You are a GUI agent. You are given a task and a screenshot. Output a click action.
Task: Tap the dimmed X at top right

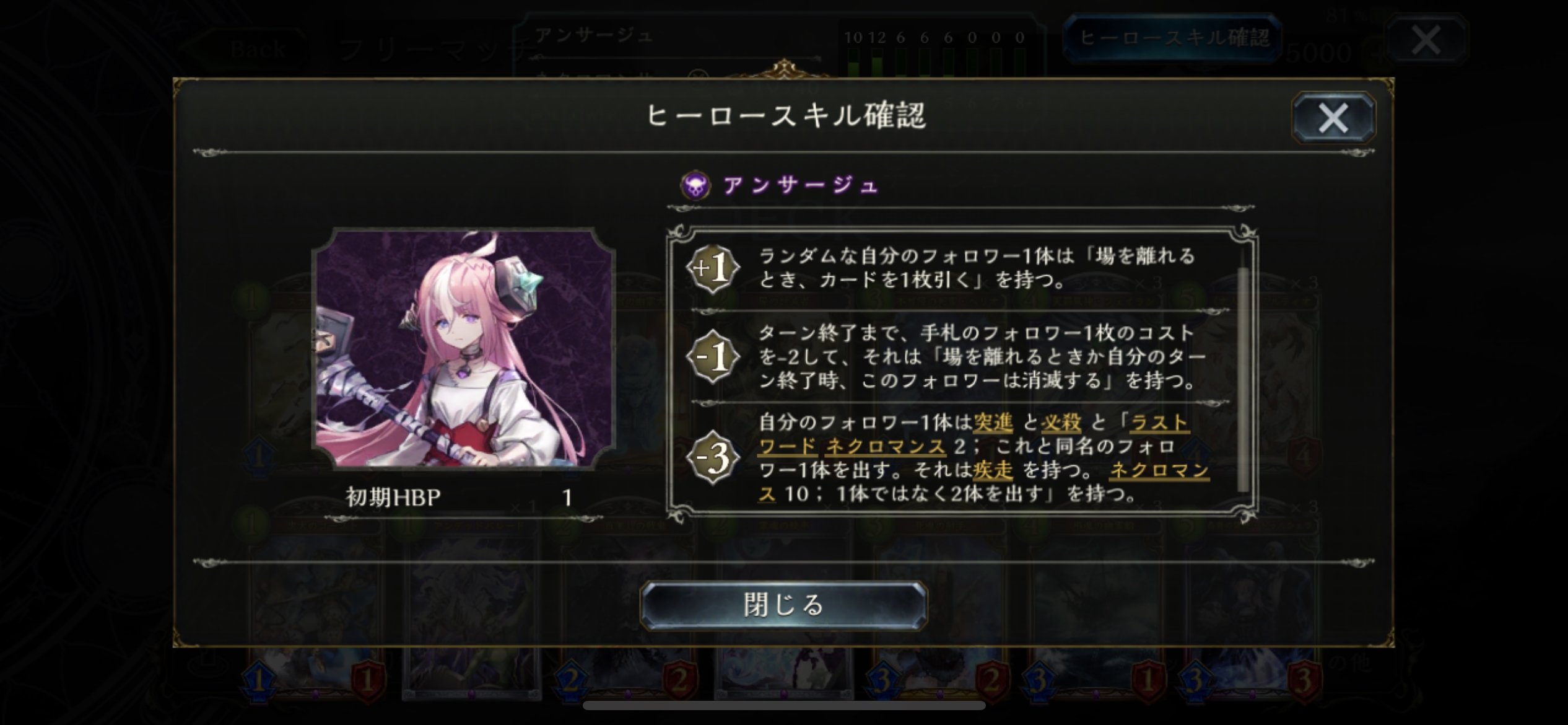coord(1426,40)
